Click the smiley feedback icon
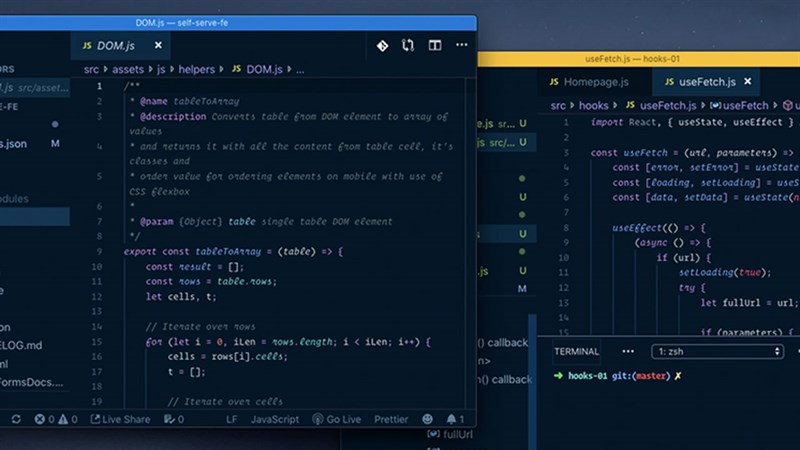The height and width of the screenshot is (450, 800). tap(428, 419)
